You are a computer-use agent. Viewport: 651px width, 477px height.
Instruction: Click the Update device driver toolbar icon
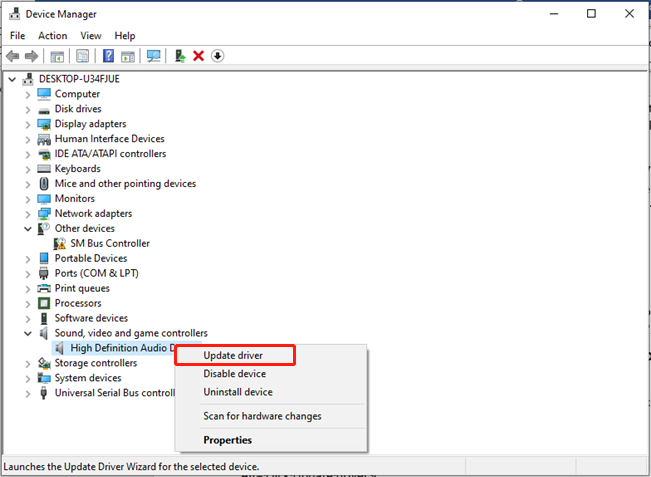tap(180, 56)
